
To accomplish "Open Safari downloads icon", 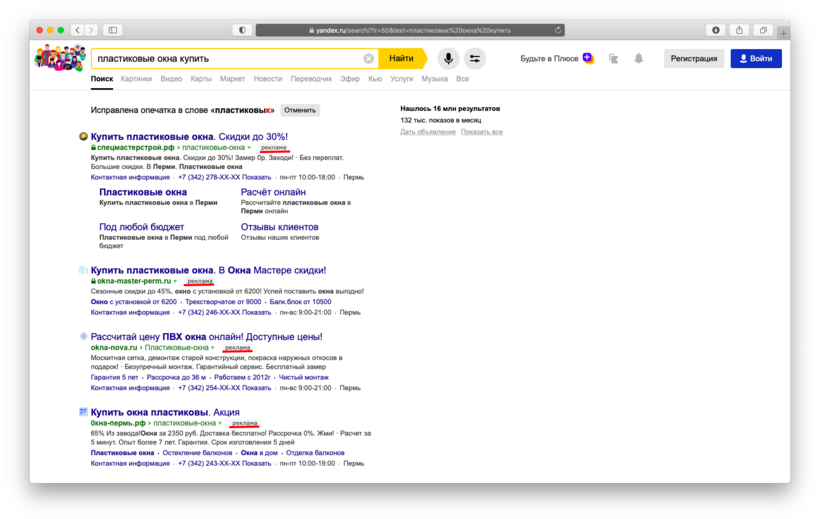I will 715,30.
